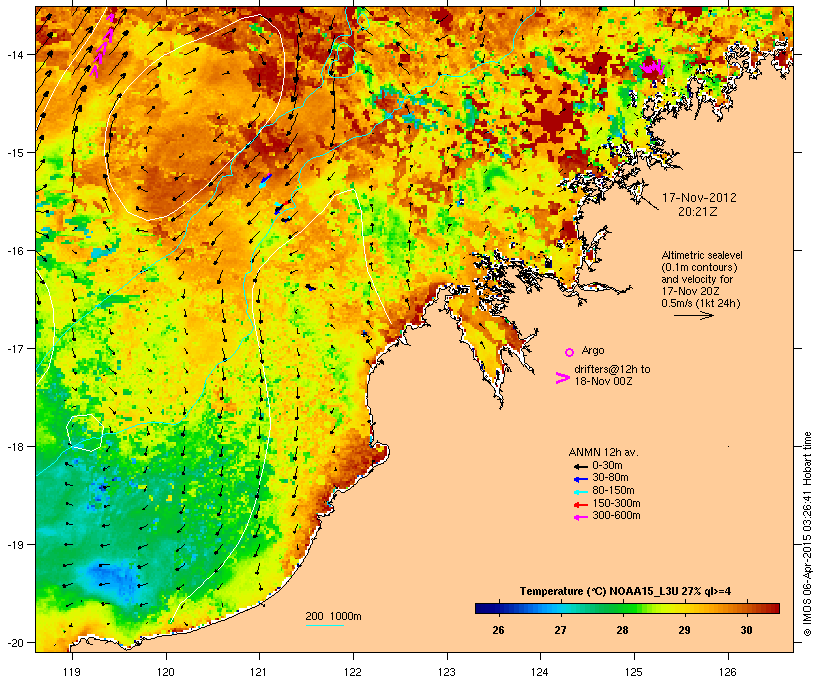Click the 0-30m depth label

(x=607, y=466)
